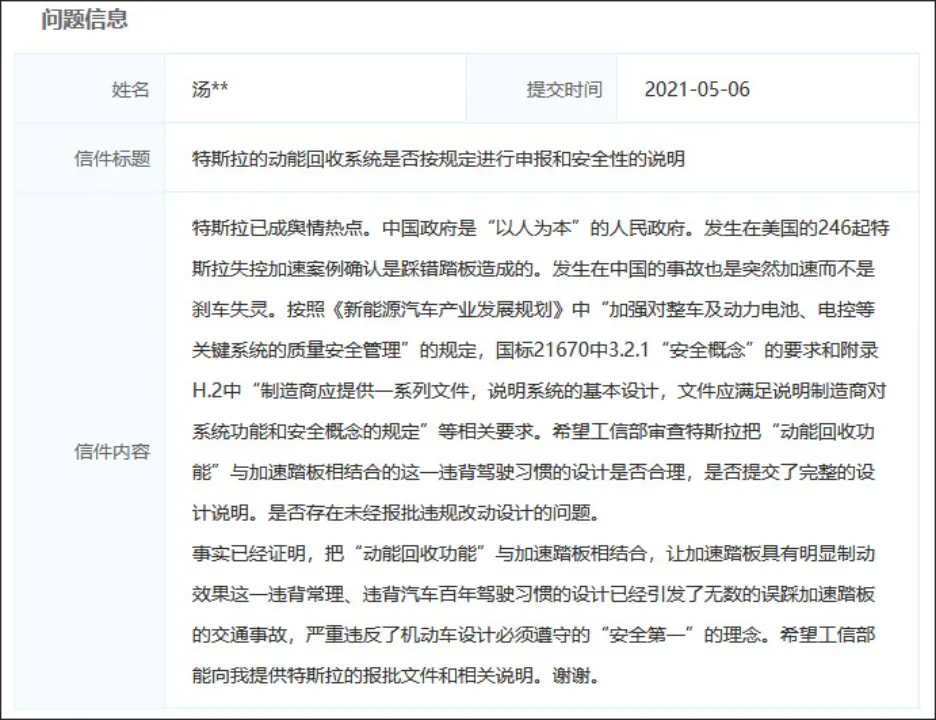Select the 姓名 label cell
This screenshot has width=936, height=720.
(x=90, y=89)
